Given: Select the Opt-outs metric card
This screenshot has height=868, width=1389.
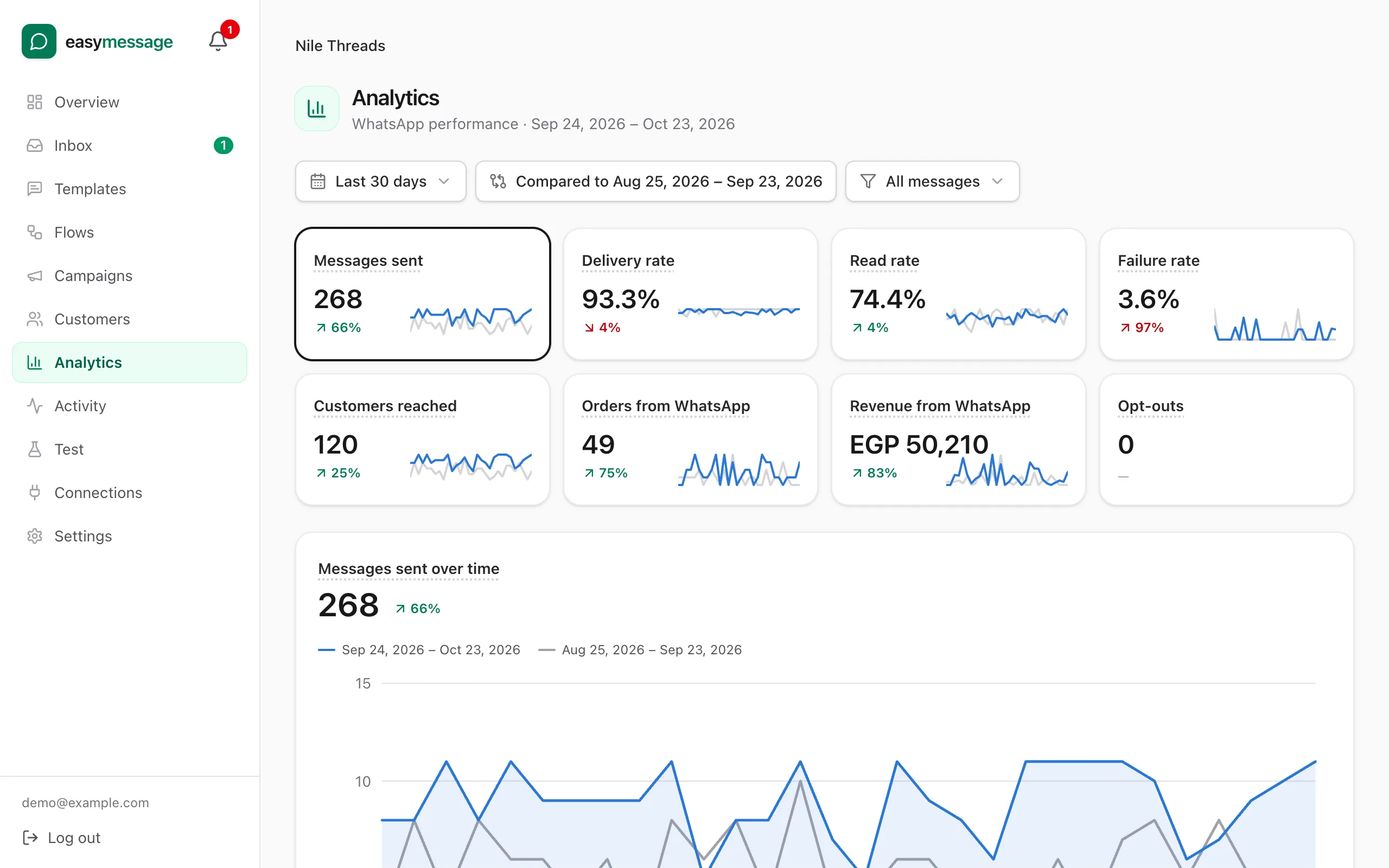Looking at the screenshot, I should [1227, 440].
